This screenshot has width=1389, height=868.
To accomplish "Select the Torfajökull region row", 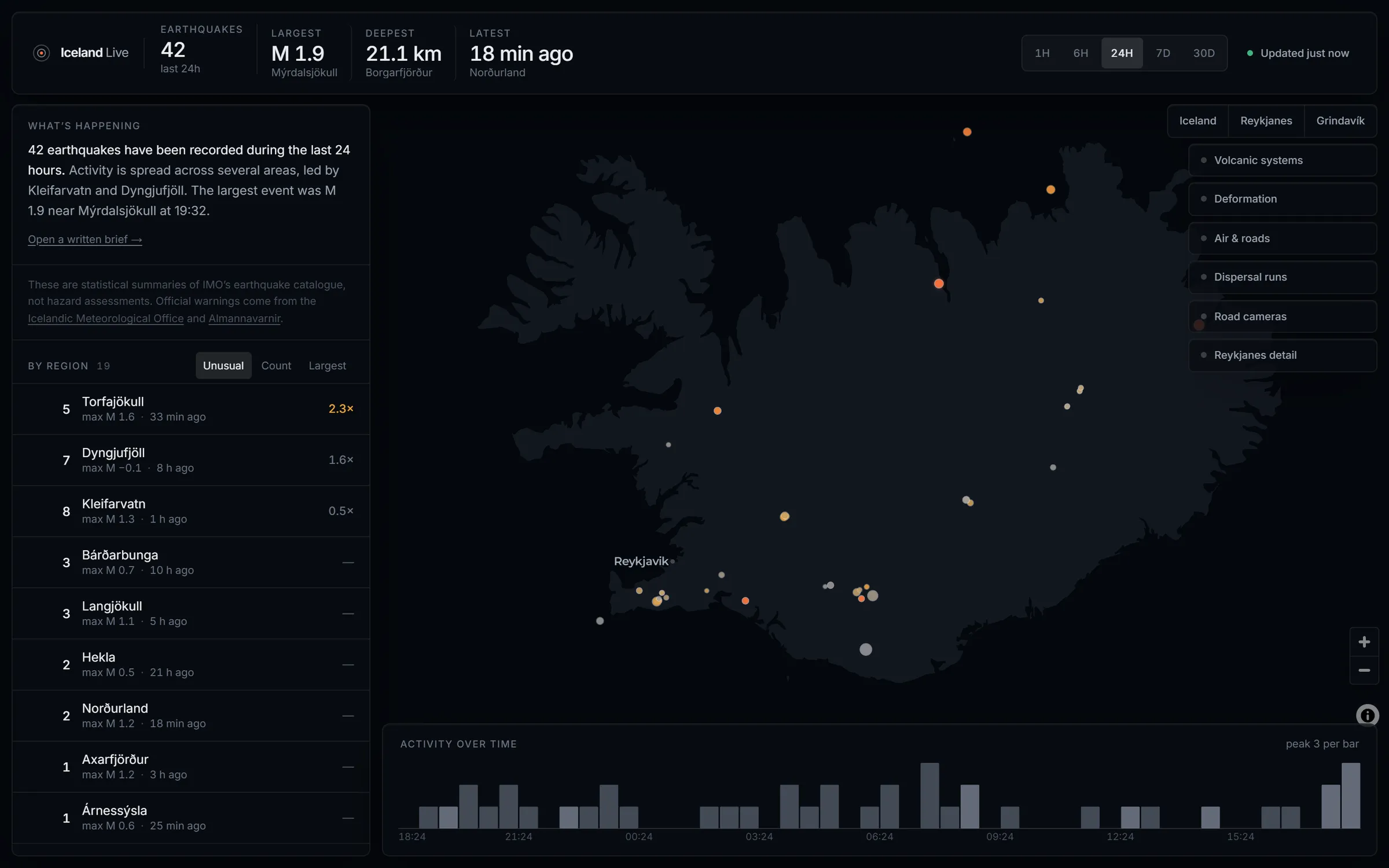I will [191, 409].
